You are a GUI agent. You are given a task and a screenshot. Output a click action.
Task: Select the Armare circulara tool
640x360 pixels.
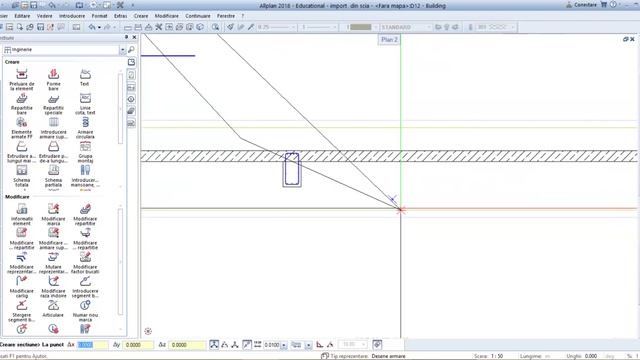tap(85, 128)
